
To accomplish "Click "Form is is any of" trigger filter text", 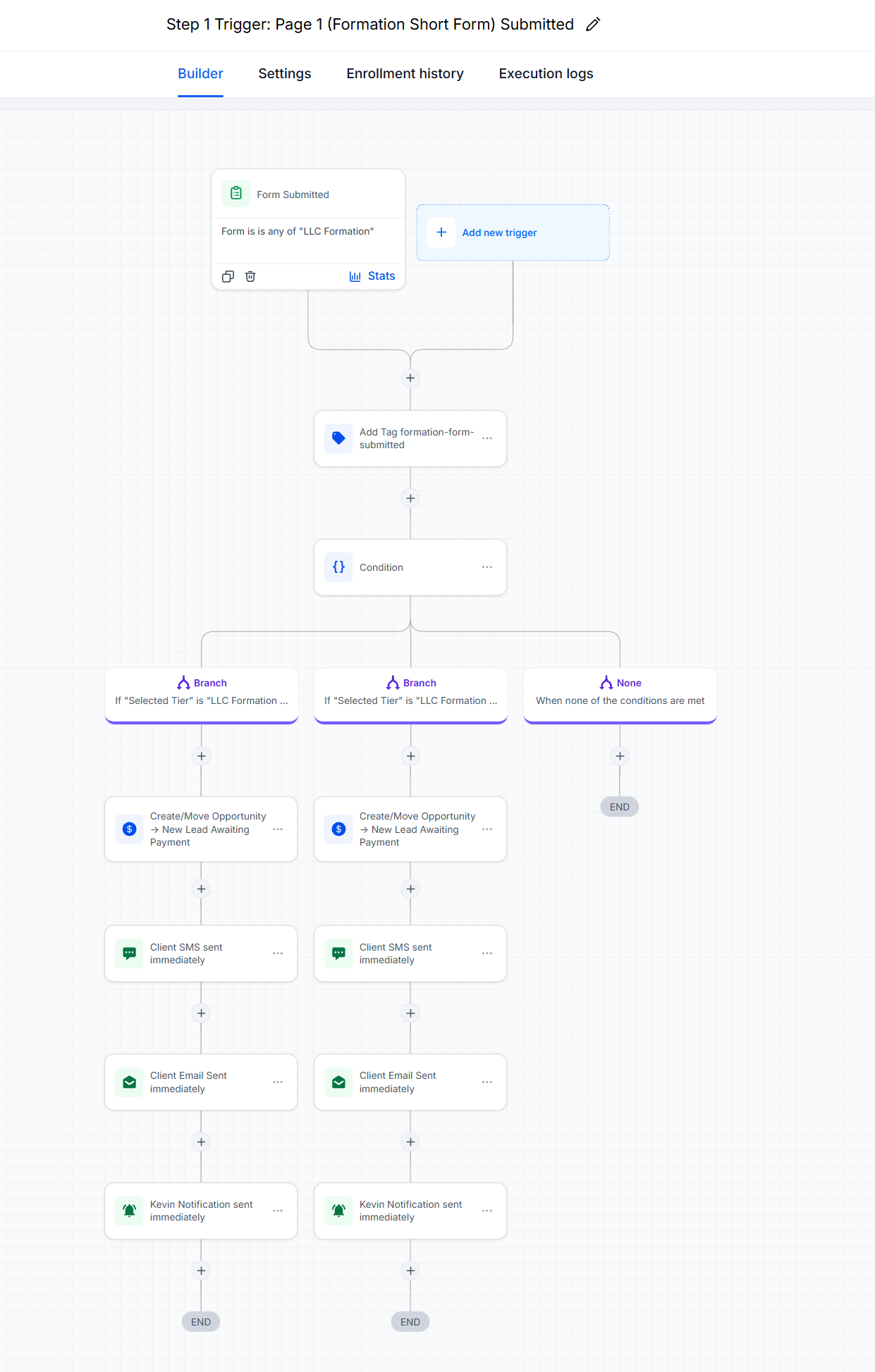I will tap(298, 231).
